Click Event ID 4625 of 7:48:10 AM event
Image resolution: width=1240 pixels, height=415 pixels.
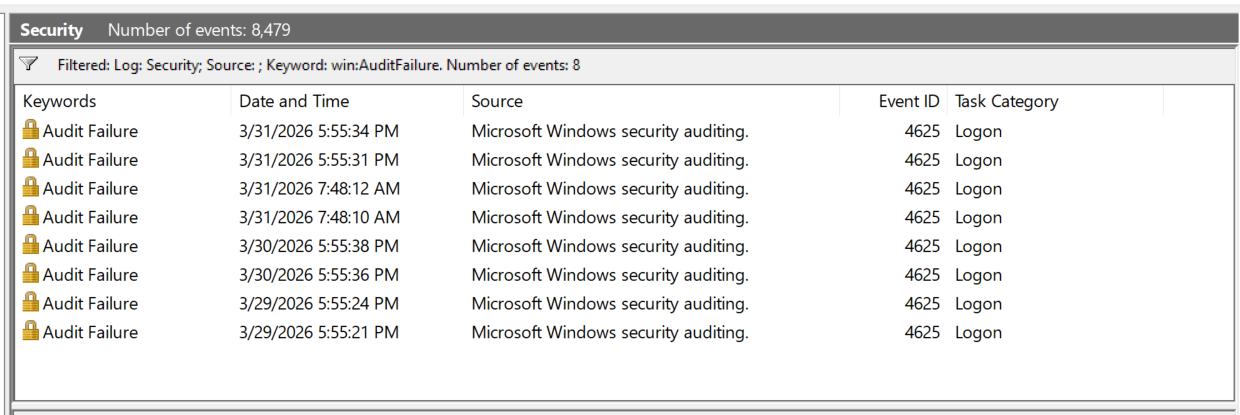[922, 217]
